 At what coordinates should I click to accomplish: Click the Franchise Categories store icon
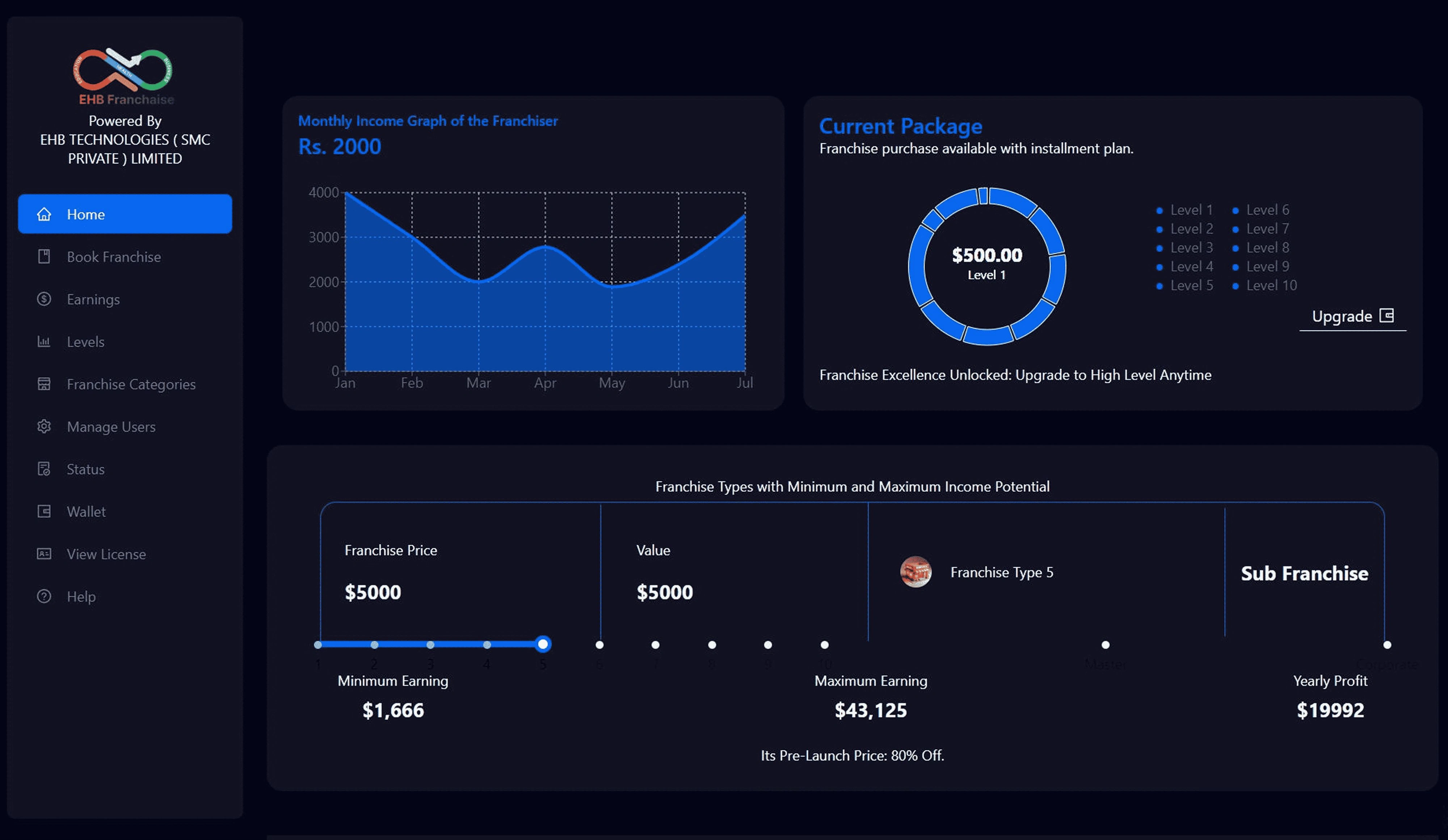pyautogui.click(x=44, y=384)
